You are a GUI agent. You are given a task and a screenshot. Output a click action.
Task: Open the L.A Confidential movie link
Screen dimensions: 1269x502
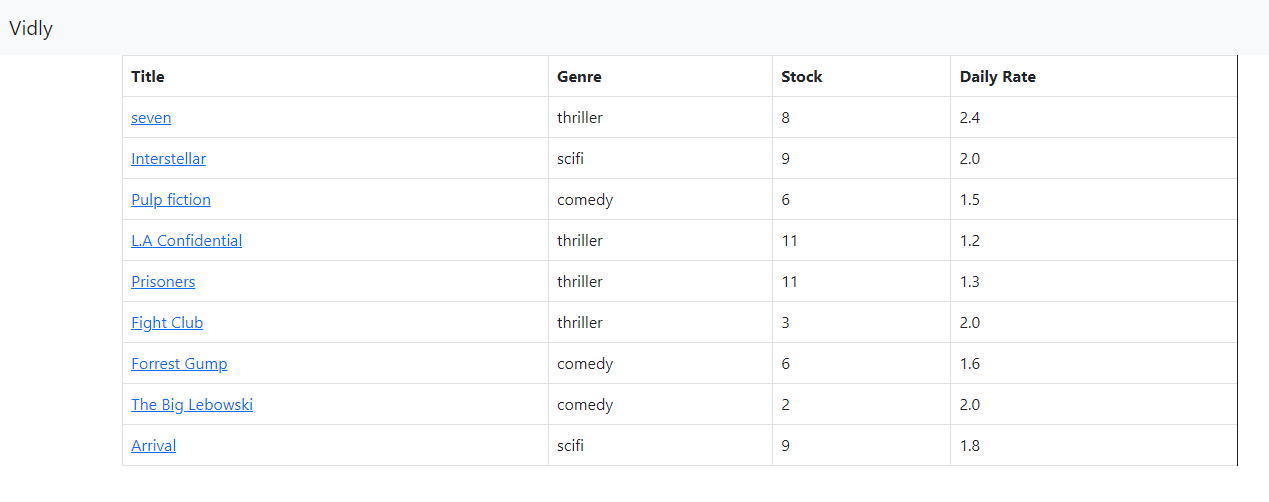click(186, 241)
